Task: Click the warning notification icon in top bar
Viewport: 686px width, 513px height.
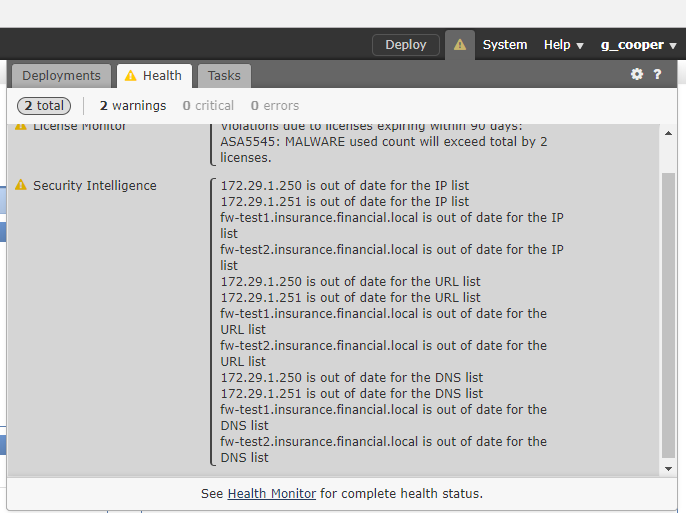Action: [459, 45]
